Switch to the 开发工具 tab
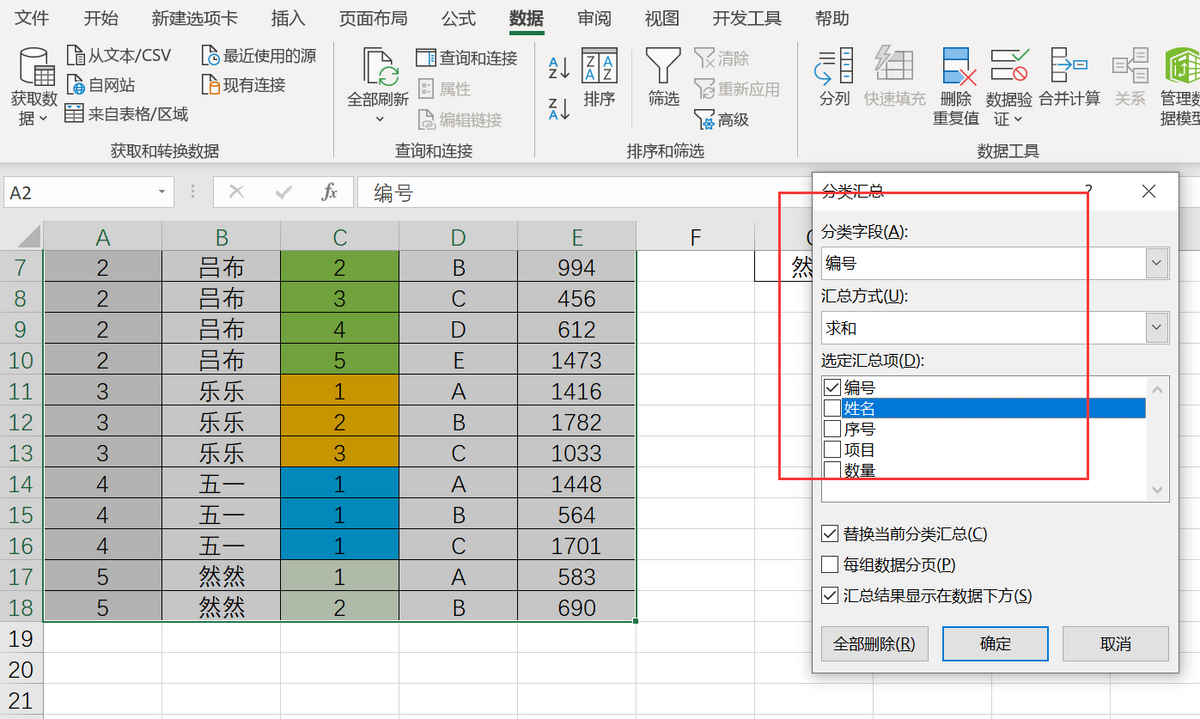Viewport: 1200px width, 719px height. click(747, 19)
